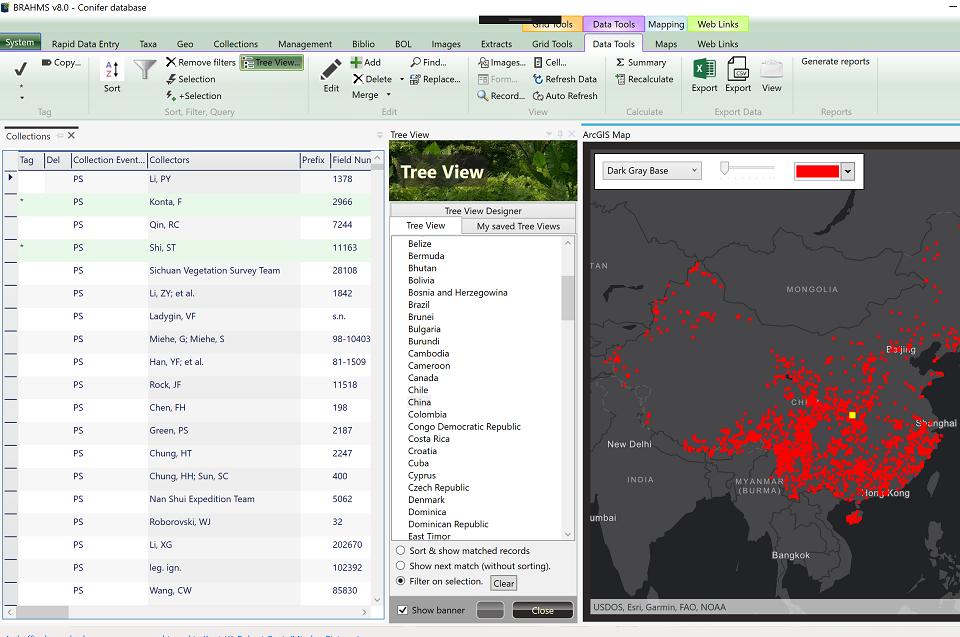
Task: Open the Find tool
Action: [x=429, y=62]
